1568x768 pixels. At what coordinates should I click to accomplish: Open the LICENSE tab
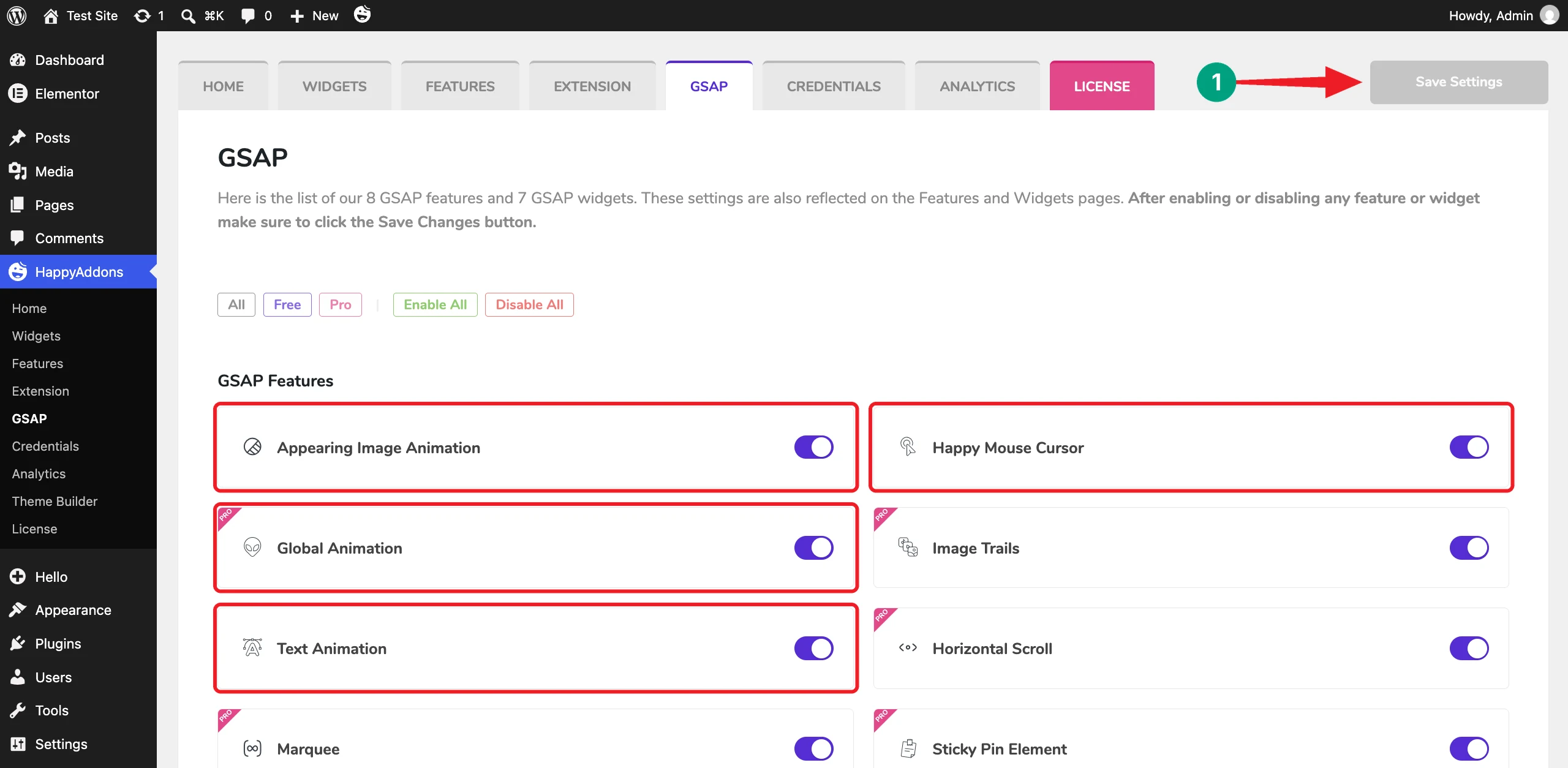[x=1102, y=86]
